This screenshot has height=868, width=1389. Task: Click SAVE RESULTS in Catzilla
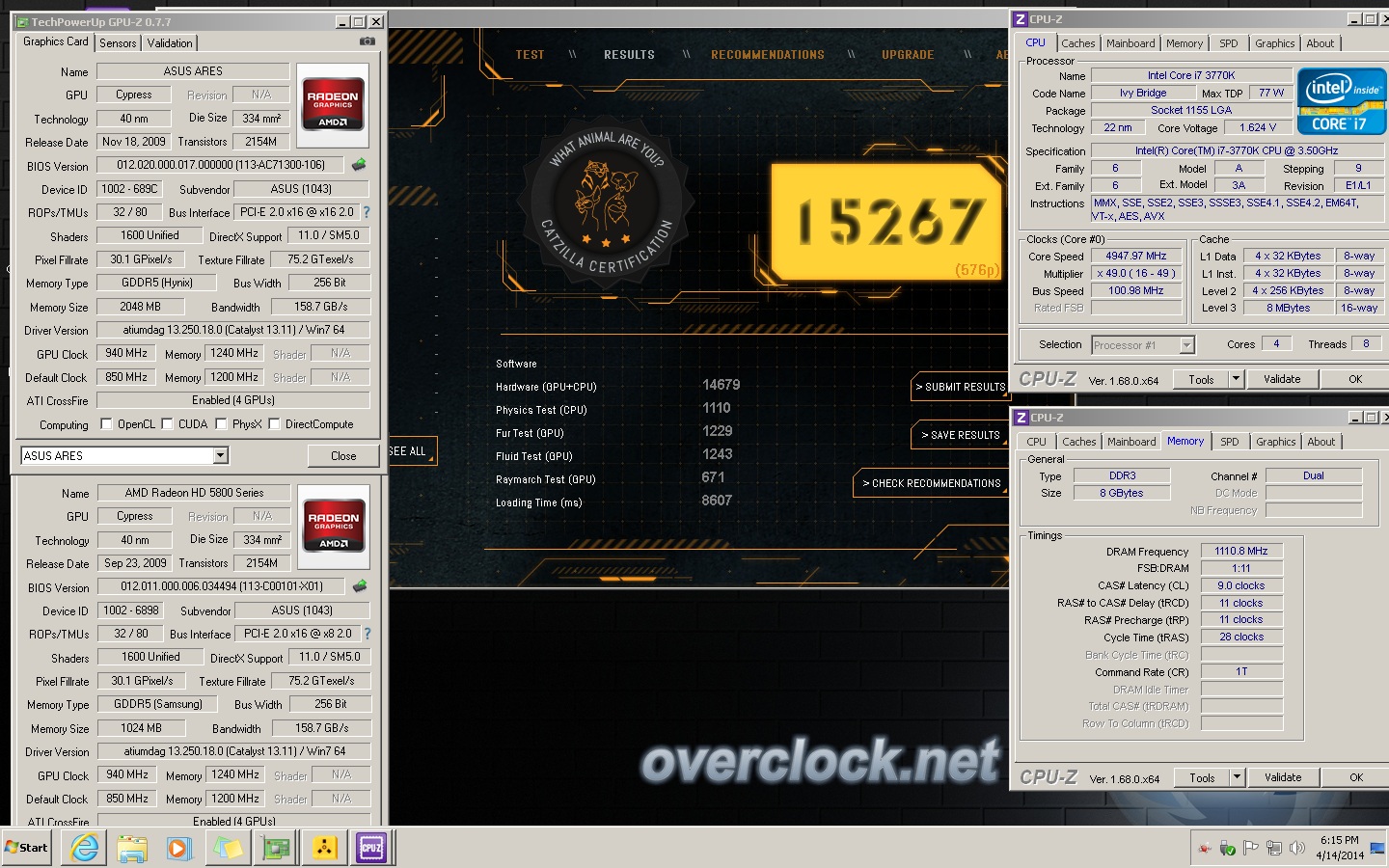point(960,435)
